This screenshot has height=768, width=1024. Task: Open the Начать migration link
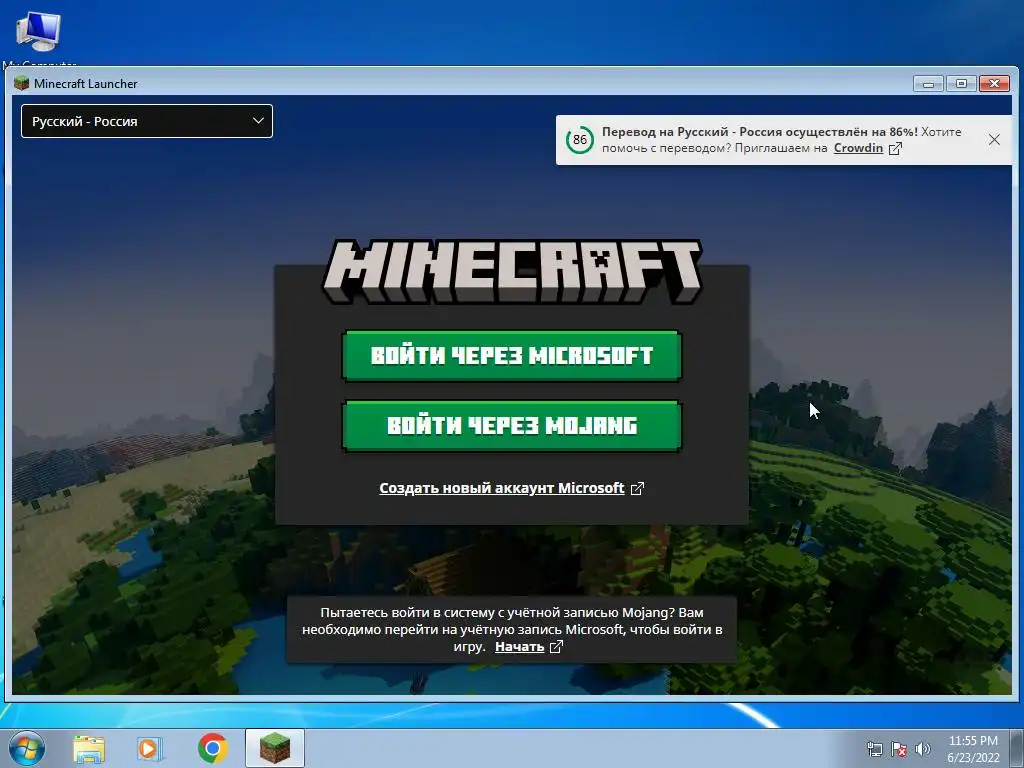pos(519,647)
